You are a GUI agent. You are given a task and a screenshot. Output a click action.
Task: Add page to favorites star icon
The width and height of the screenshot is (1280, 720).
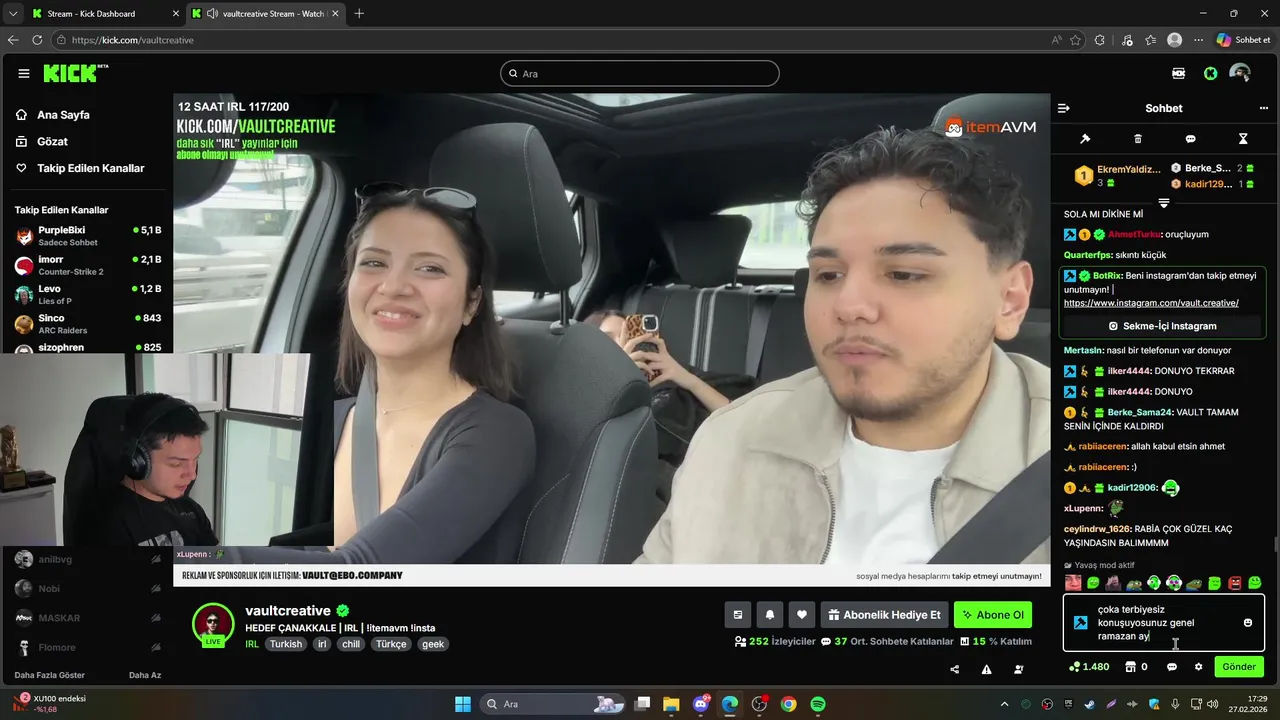(x=1075, y=40)
